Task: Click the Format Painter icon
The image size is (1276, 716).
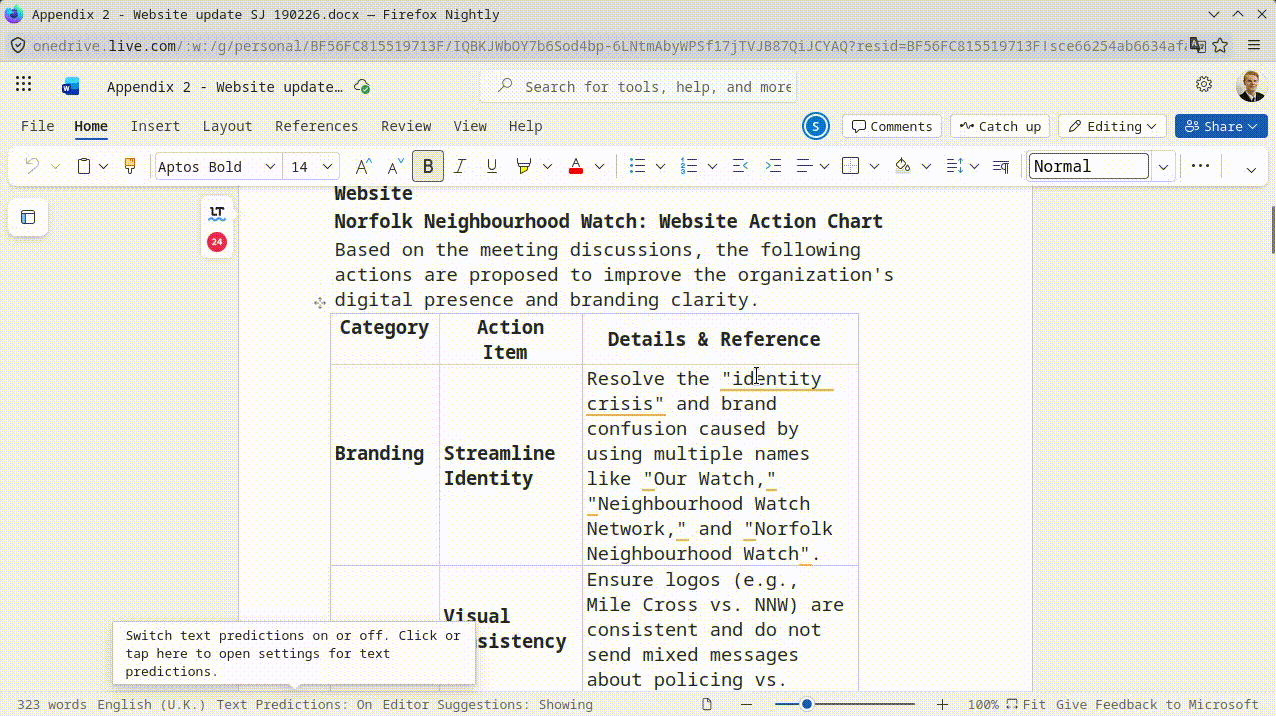Action: [130, 167]
